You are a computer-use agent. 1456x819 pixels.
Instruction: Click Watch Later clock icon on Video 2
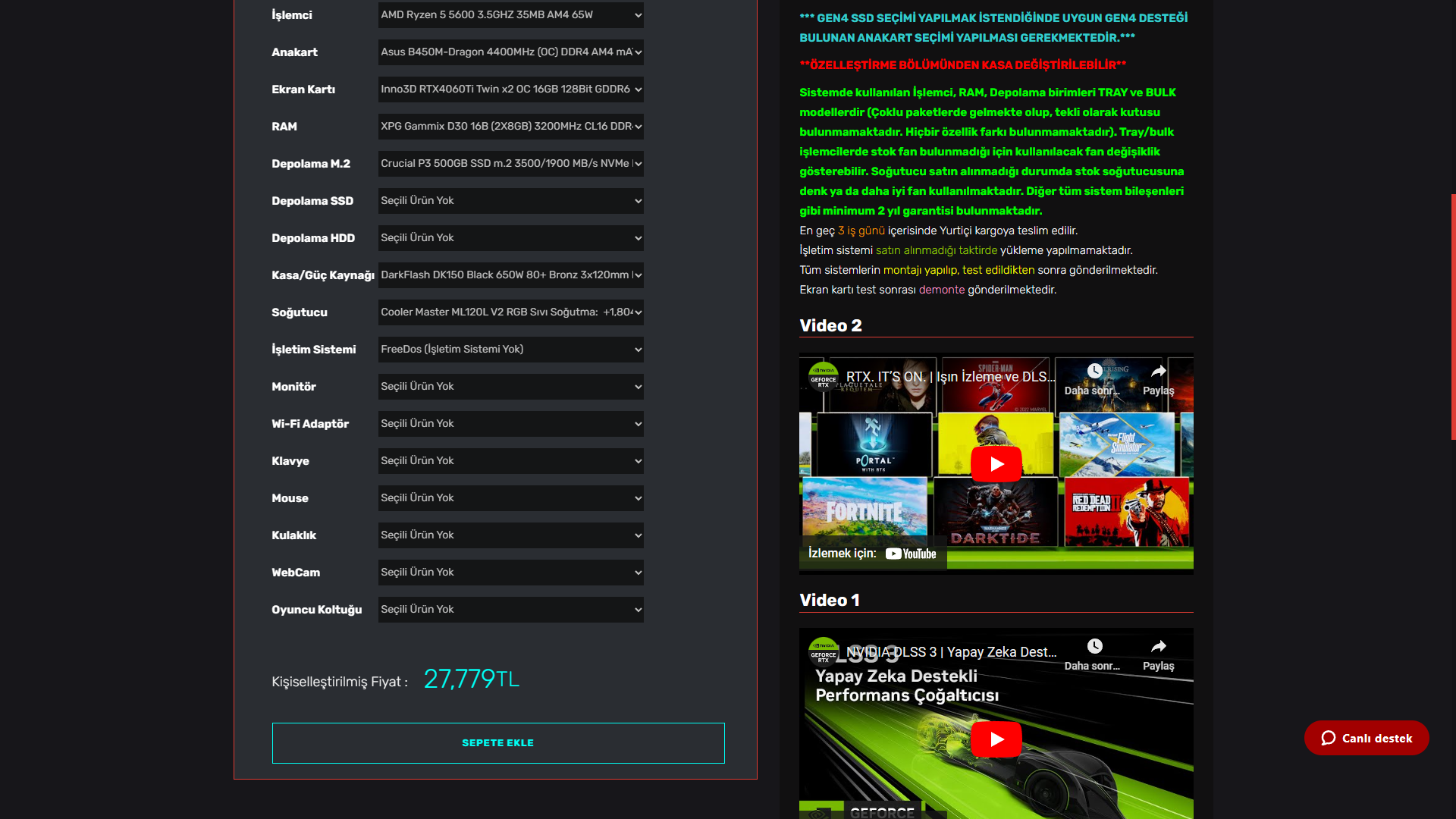coord(1094,371)
